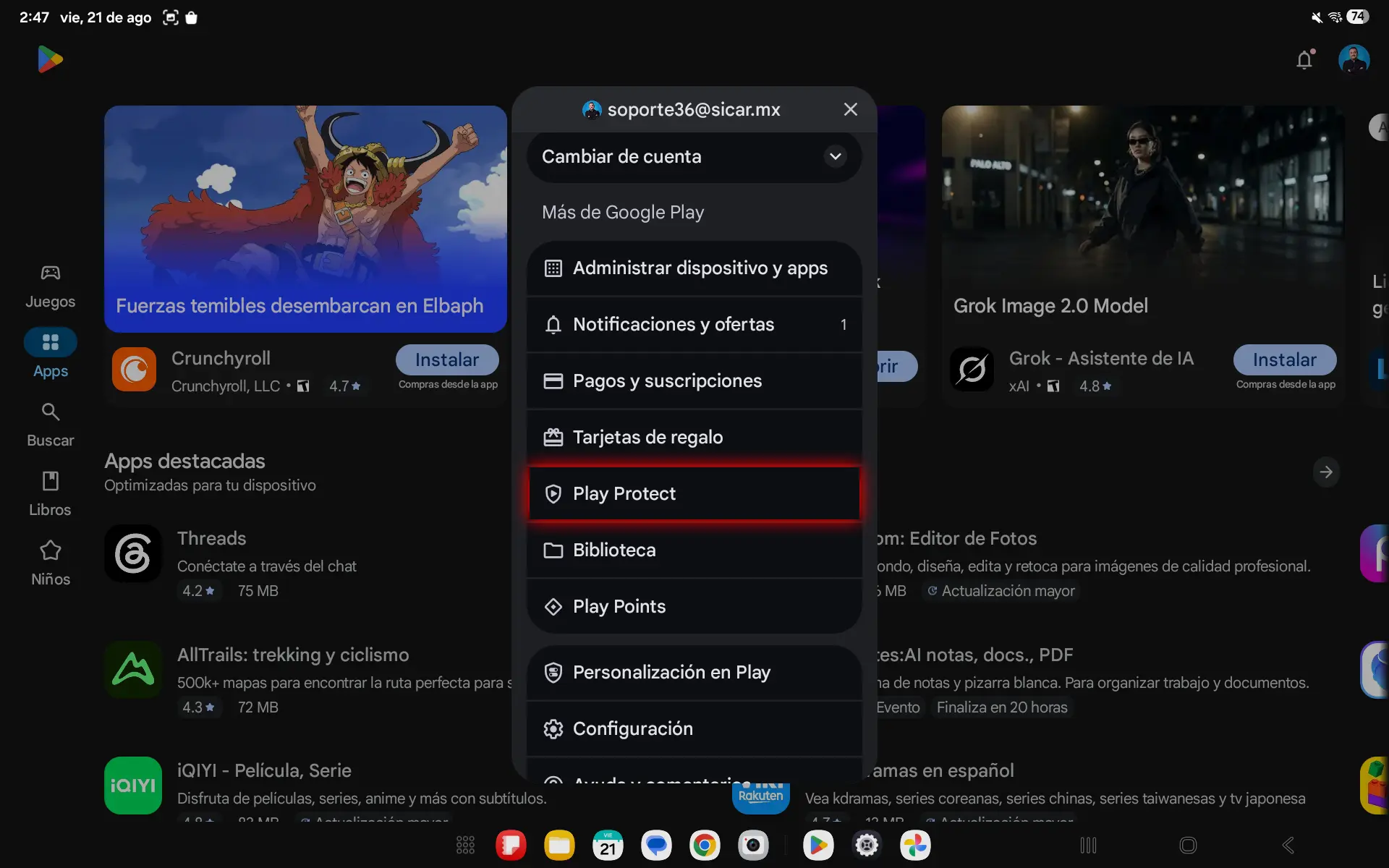Open iQIYI app icon
Screen dimensions: 1389x868
(x=133, y=786)
